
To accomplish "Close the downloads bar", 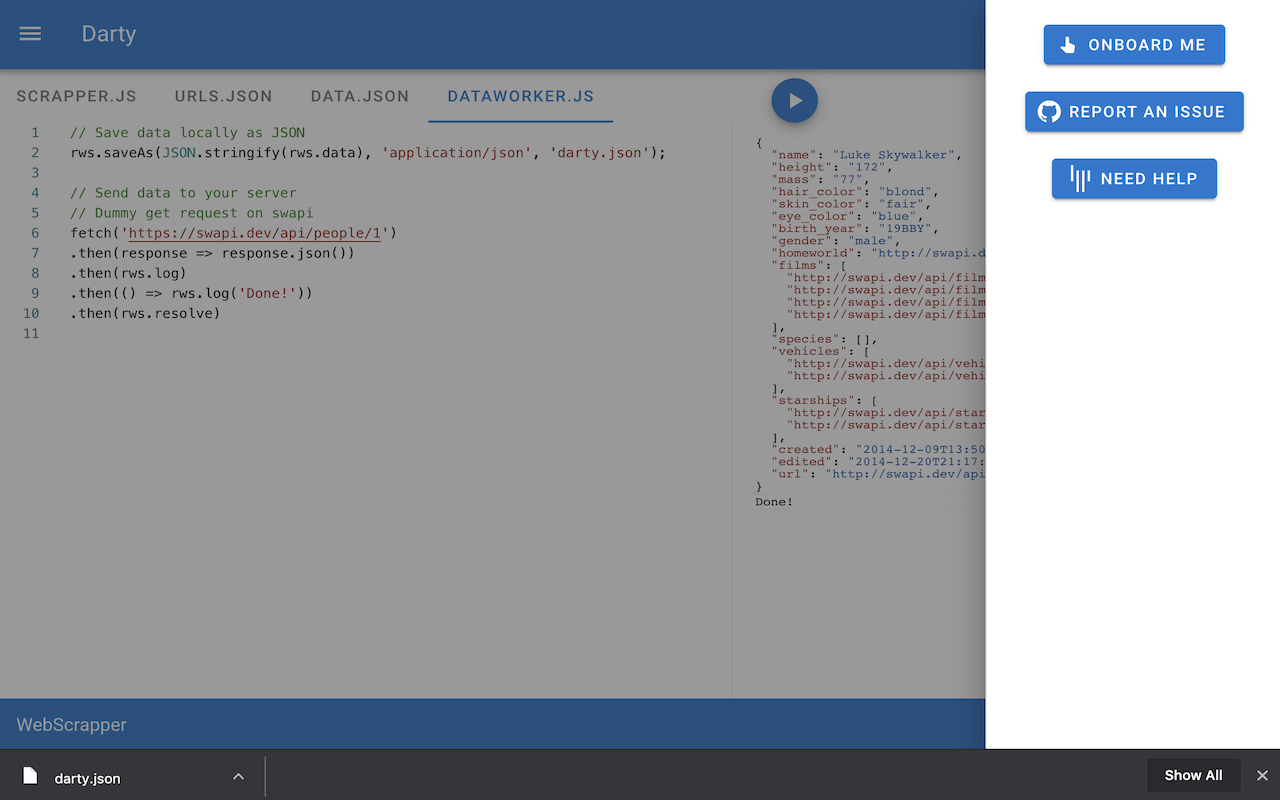I will (1262, 776).
